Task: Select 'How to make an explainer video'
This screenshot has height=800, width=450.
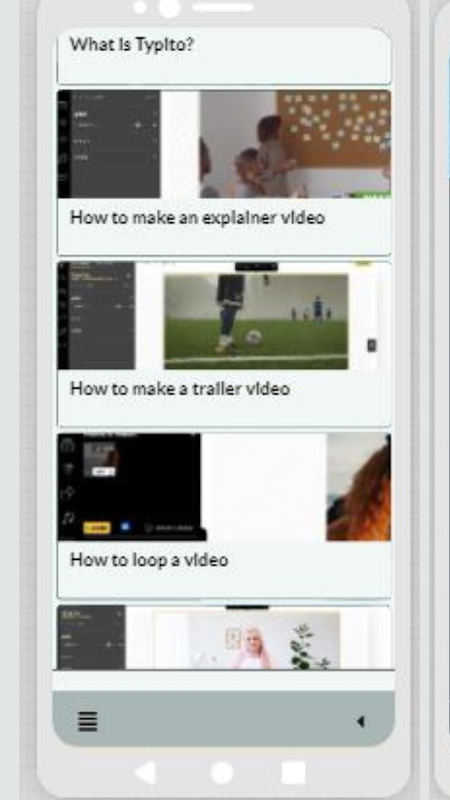Action: point(197,217)
